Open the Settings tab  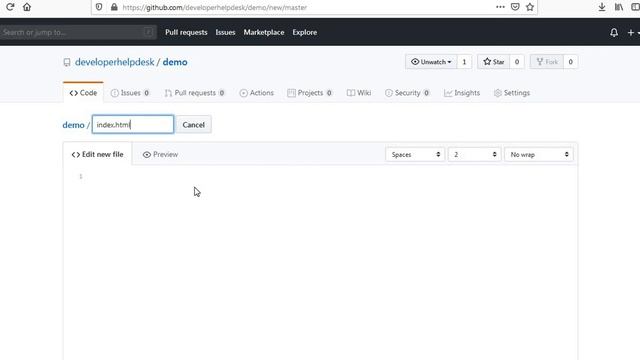tap(511, 93)
